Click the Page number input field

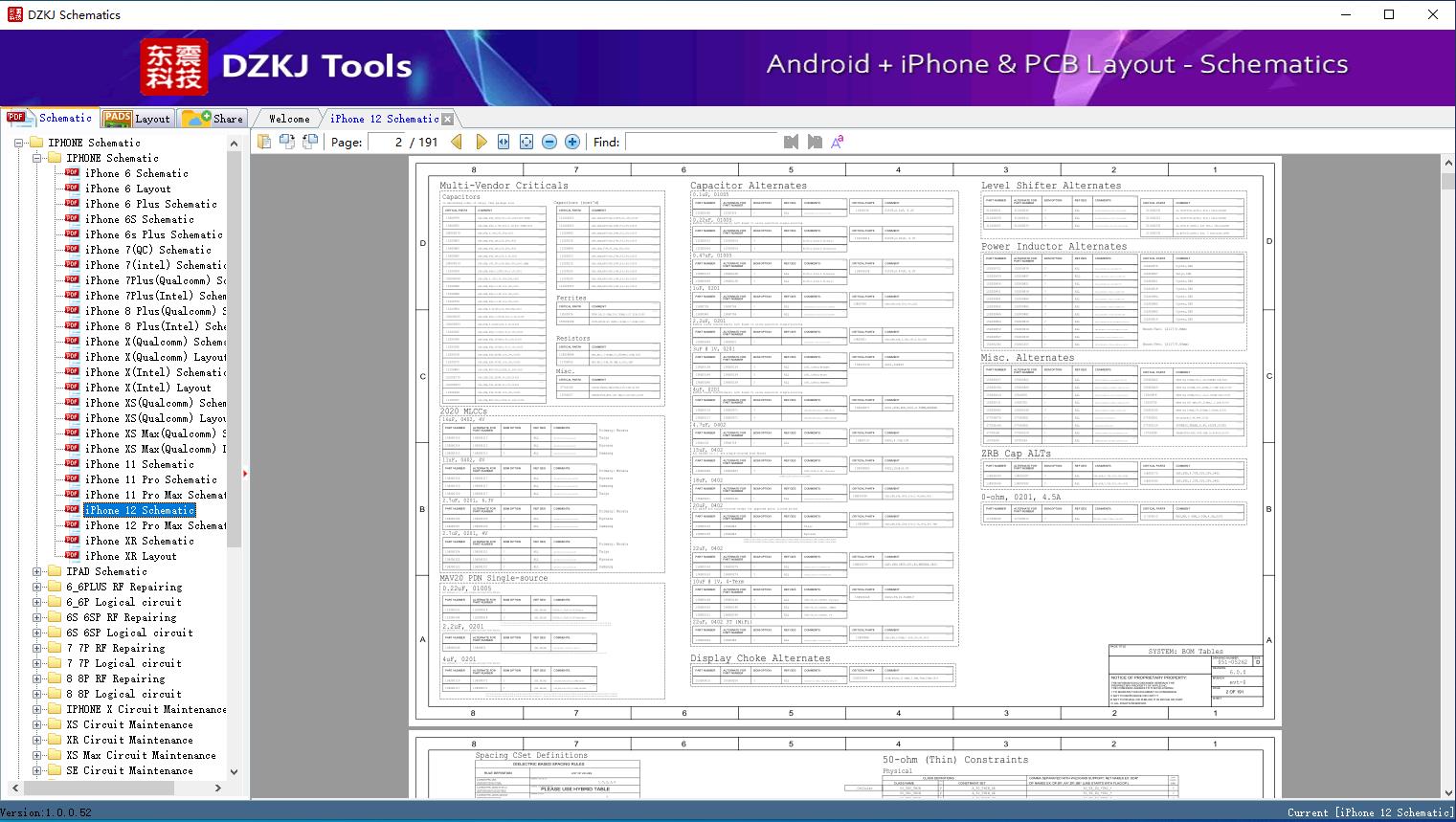tap(385, 142)
